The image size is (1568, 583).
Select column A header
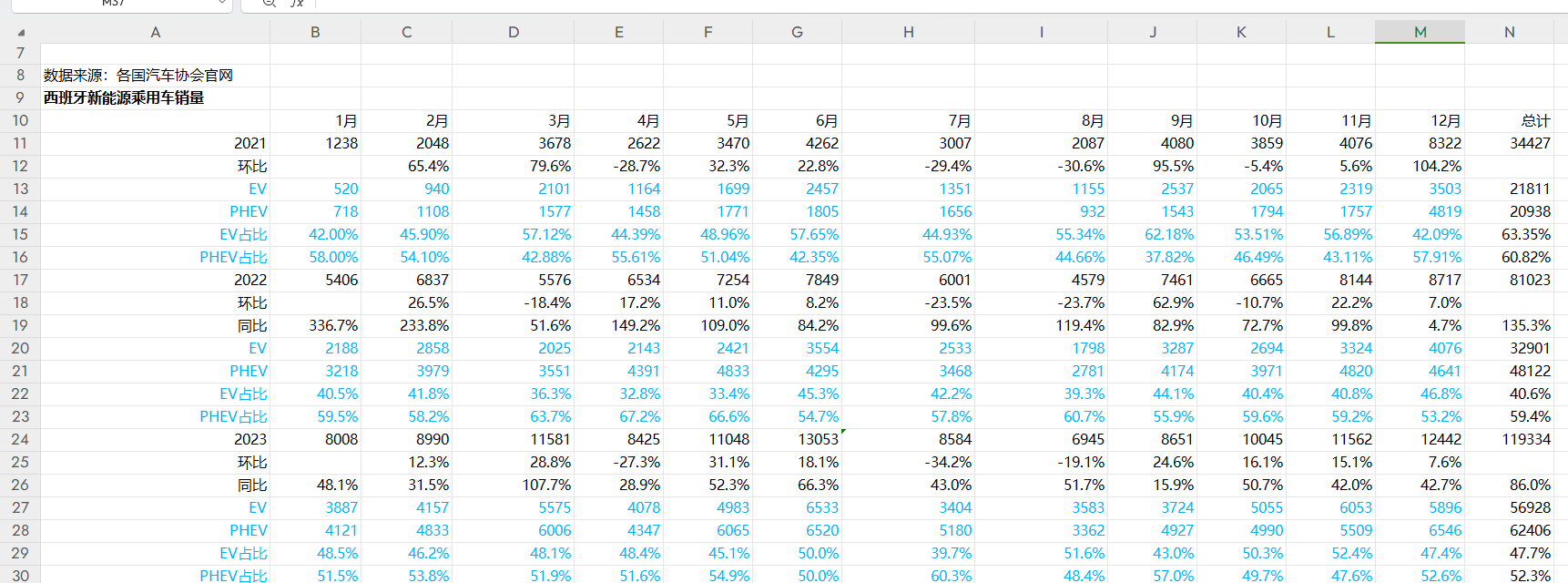click(155, 32)
